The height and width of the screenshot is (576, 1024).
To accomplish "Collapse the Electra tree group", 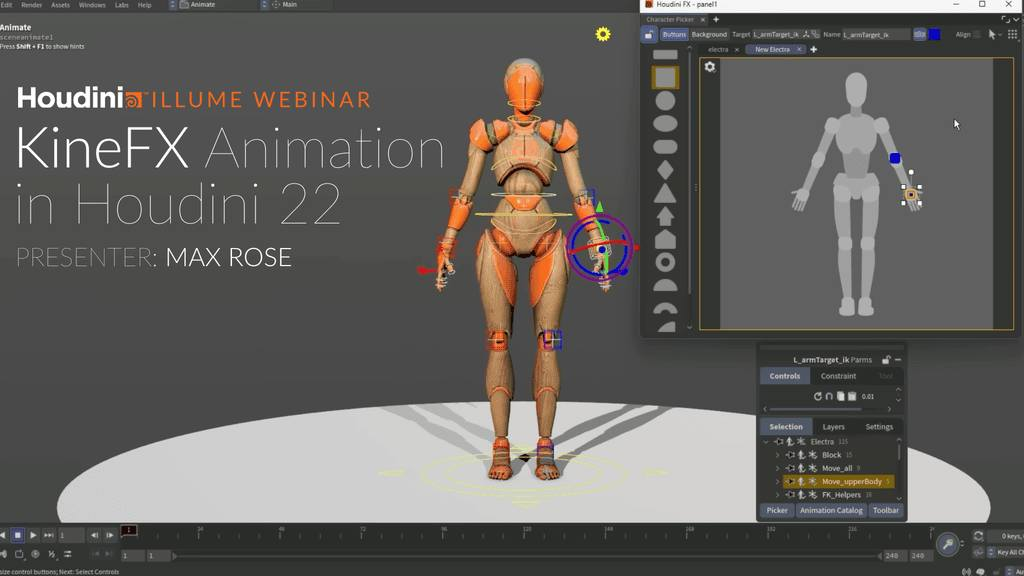I will pyautogui.click(x=766, y=442).
